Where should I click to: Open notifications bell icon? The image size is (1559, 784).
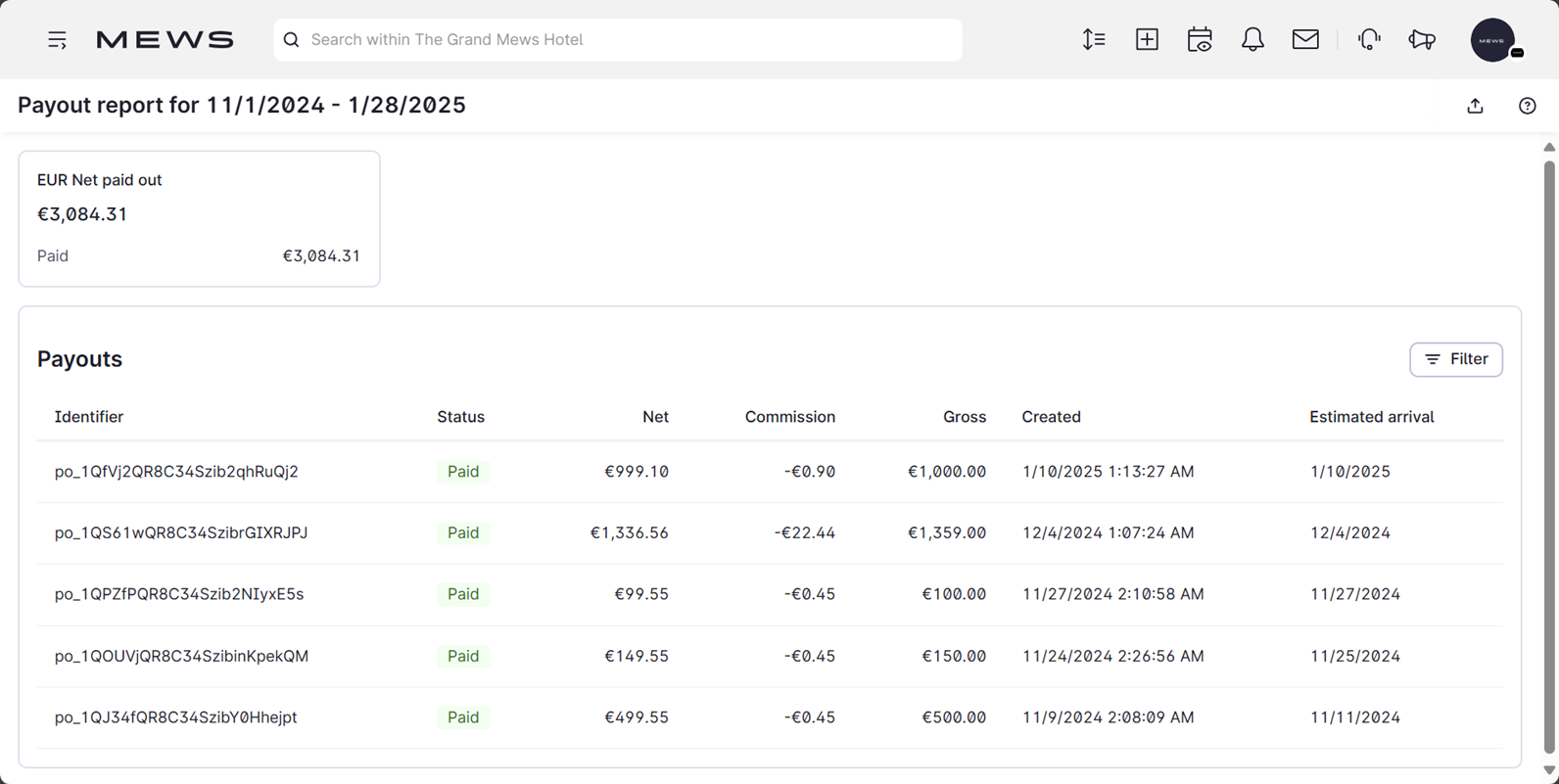1252,39
